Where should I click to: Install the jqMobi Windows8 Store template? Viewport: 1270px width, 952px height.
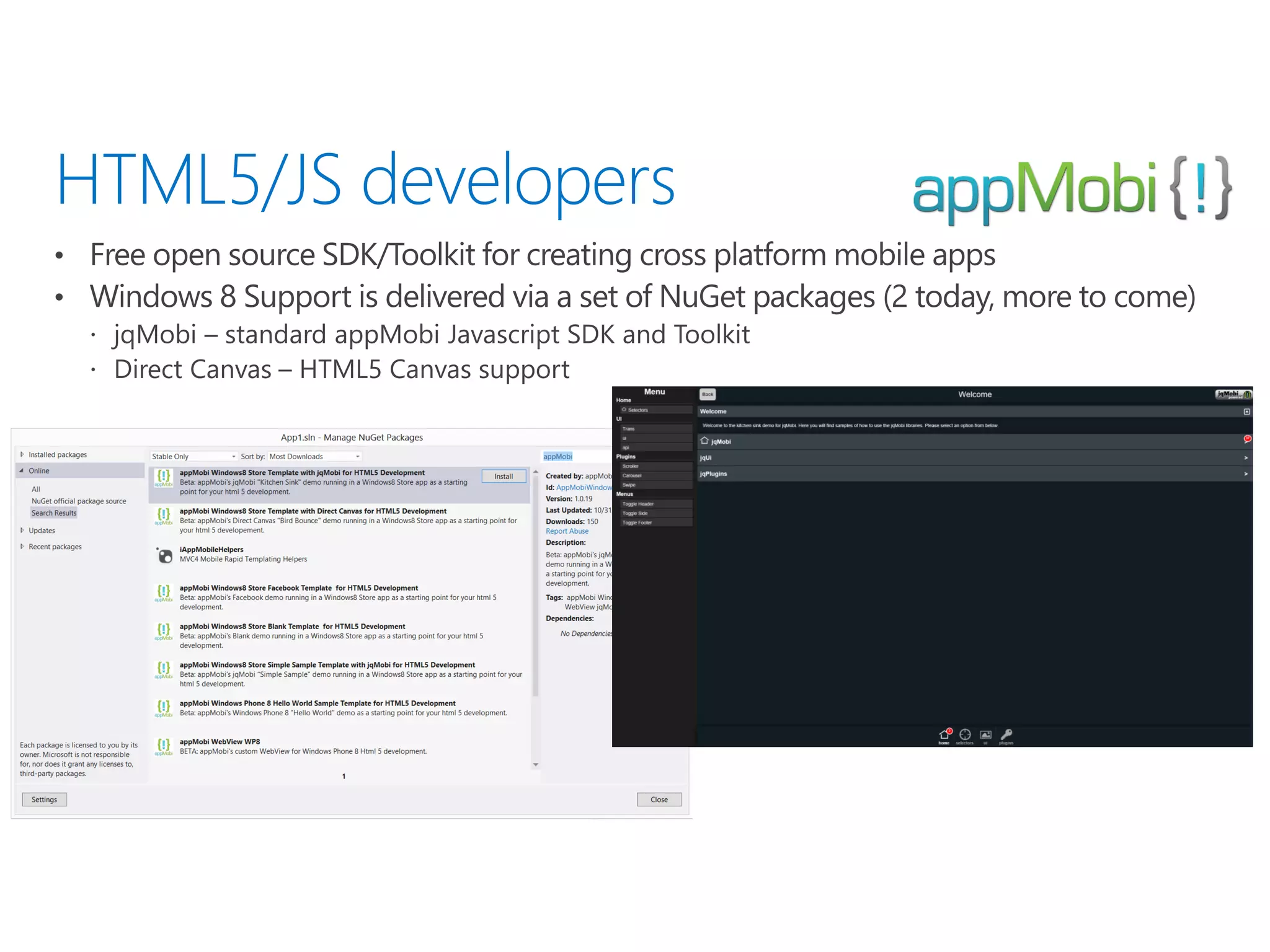pyautogui.click(x=504, y=477)
